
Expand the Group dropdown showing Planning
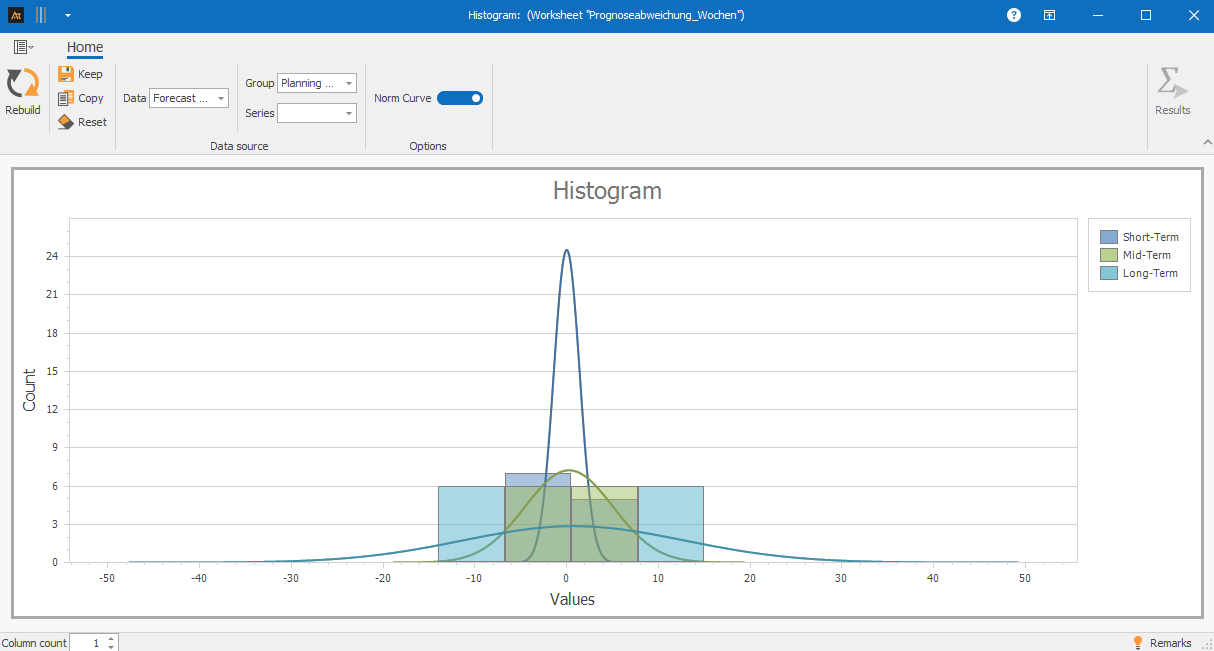(x=316, y=84)
